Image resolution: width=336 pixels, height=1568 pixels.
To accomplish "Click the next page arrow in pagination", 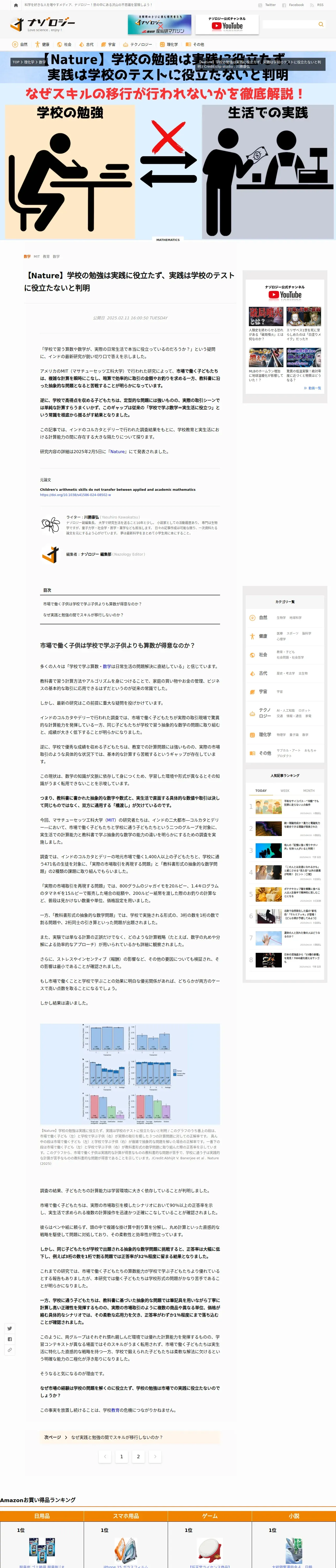I will (x=155, y=1457).
